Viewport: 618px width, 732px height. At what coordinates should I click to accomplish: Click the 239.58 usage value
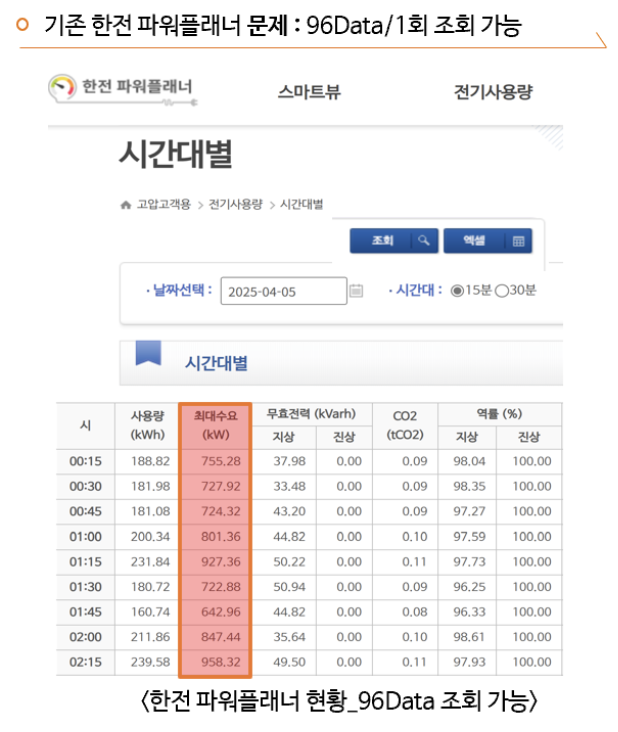click(x=150, y=662)
